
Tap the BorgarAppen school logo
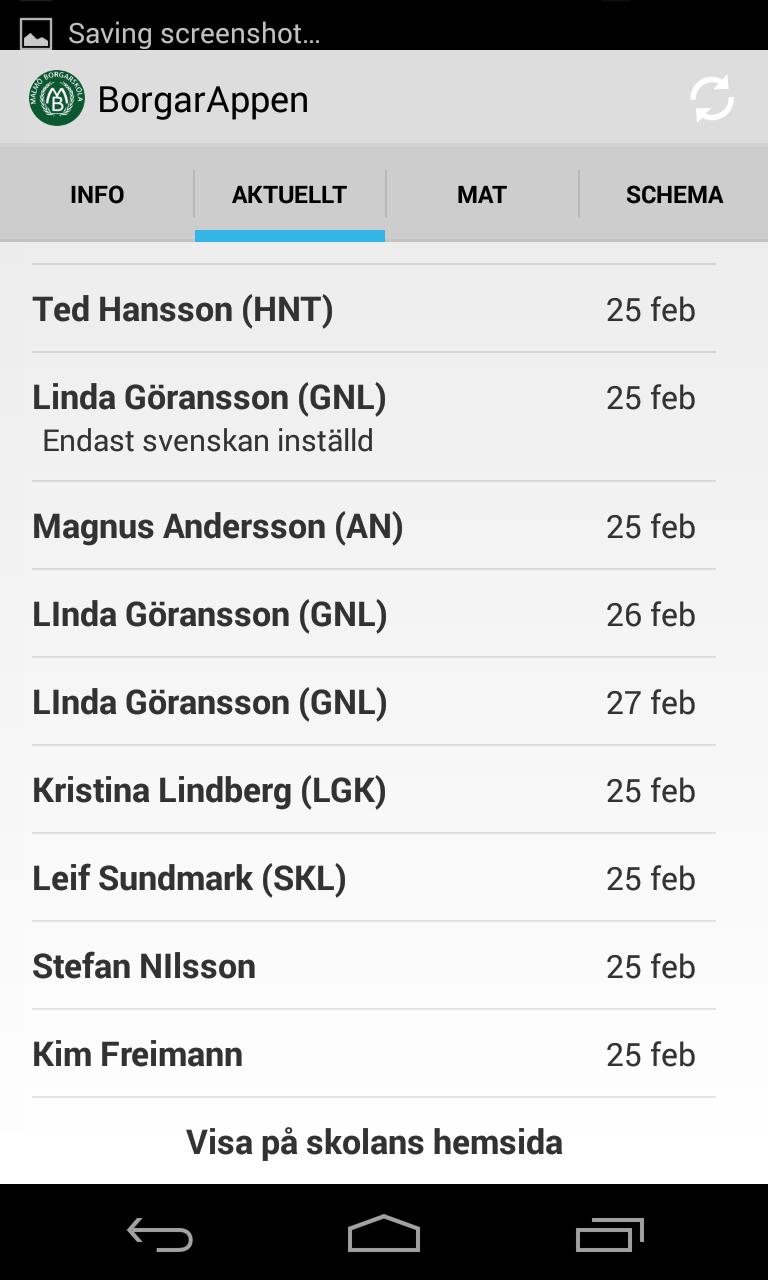click(x=56, y=99)
